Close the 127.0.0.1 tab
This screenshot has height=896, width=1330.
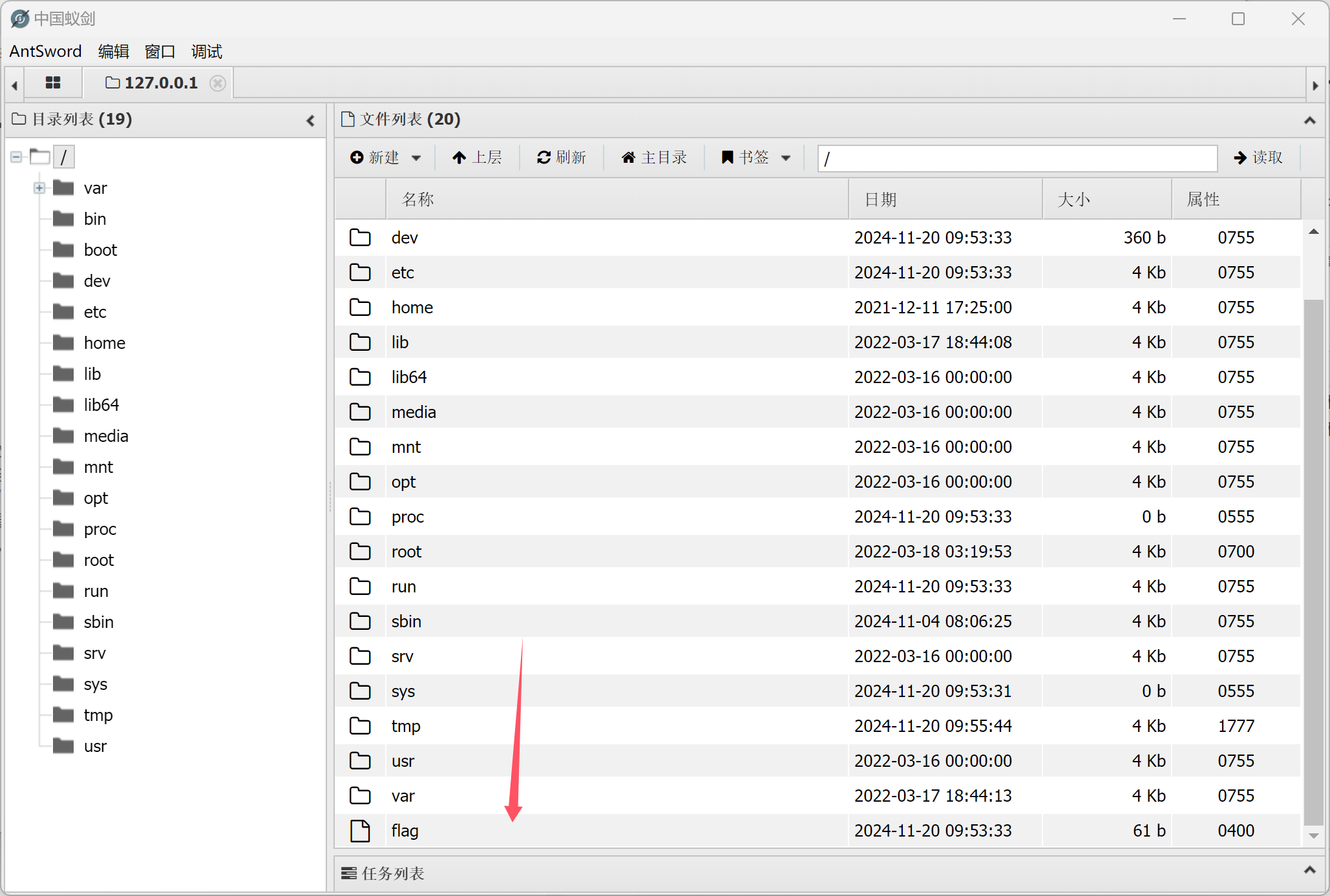pyautogui.click(x=218, y=83)
